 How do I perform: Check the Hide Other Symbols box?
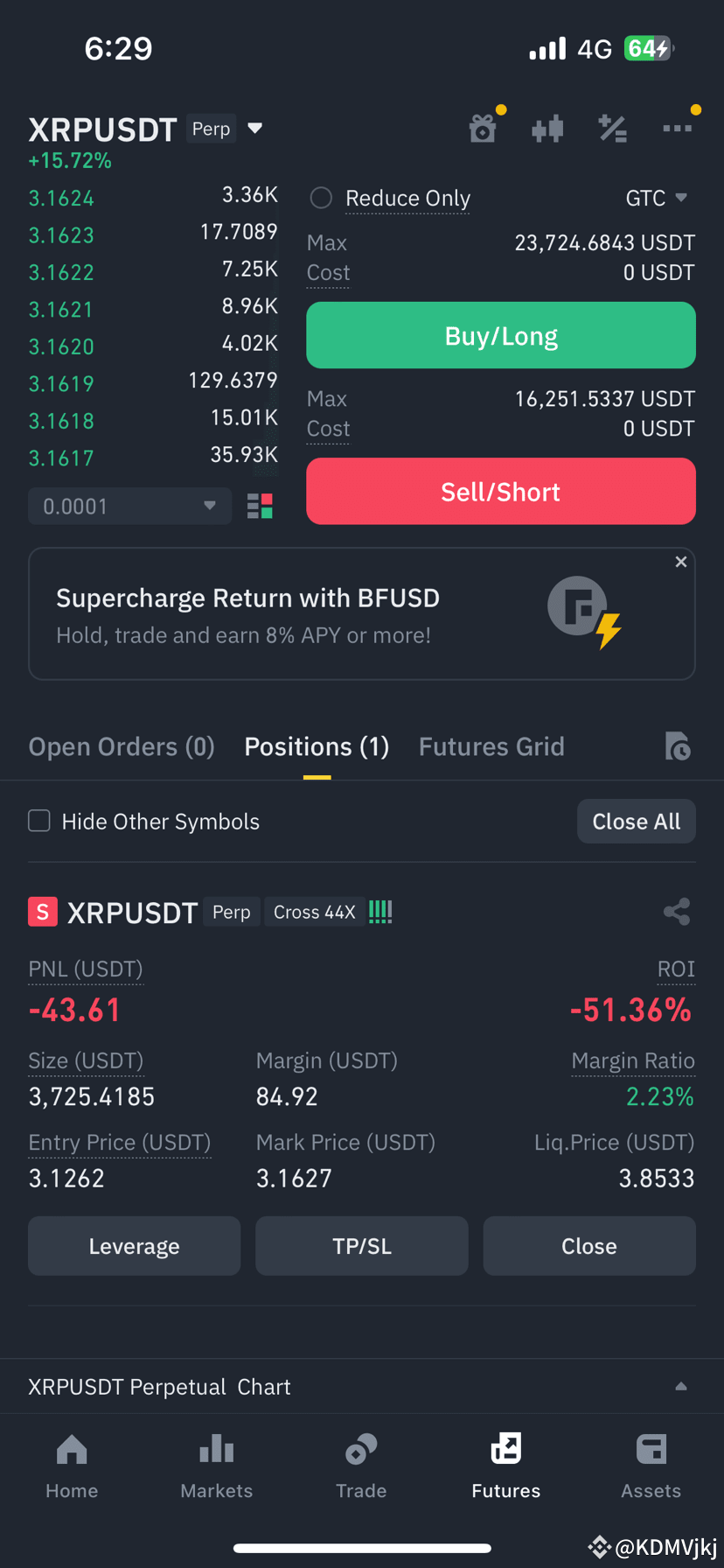coord(39,821)
